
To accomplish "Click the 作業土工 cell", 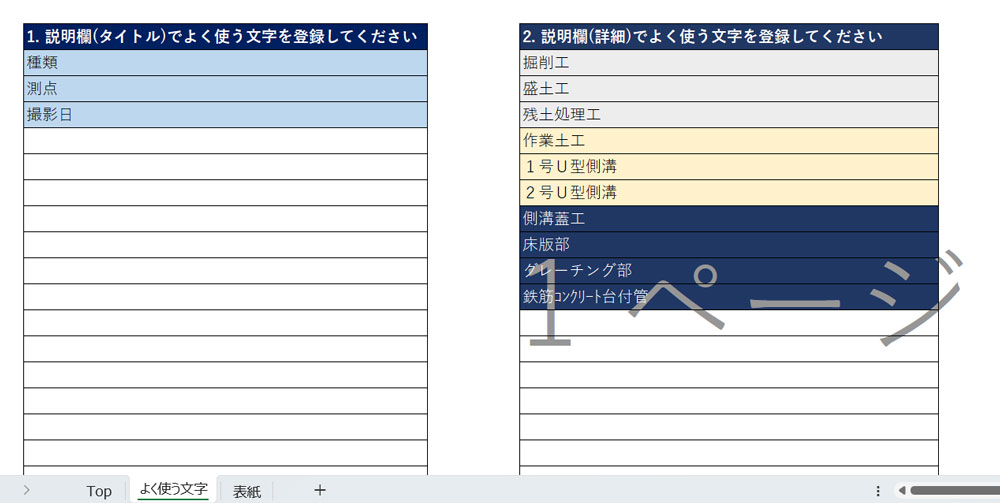I will coord(728,141).
